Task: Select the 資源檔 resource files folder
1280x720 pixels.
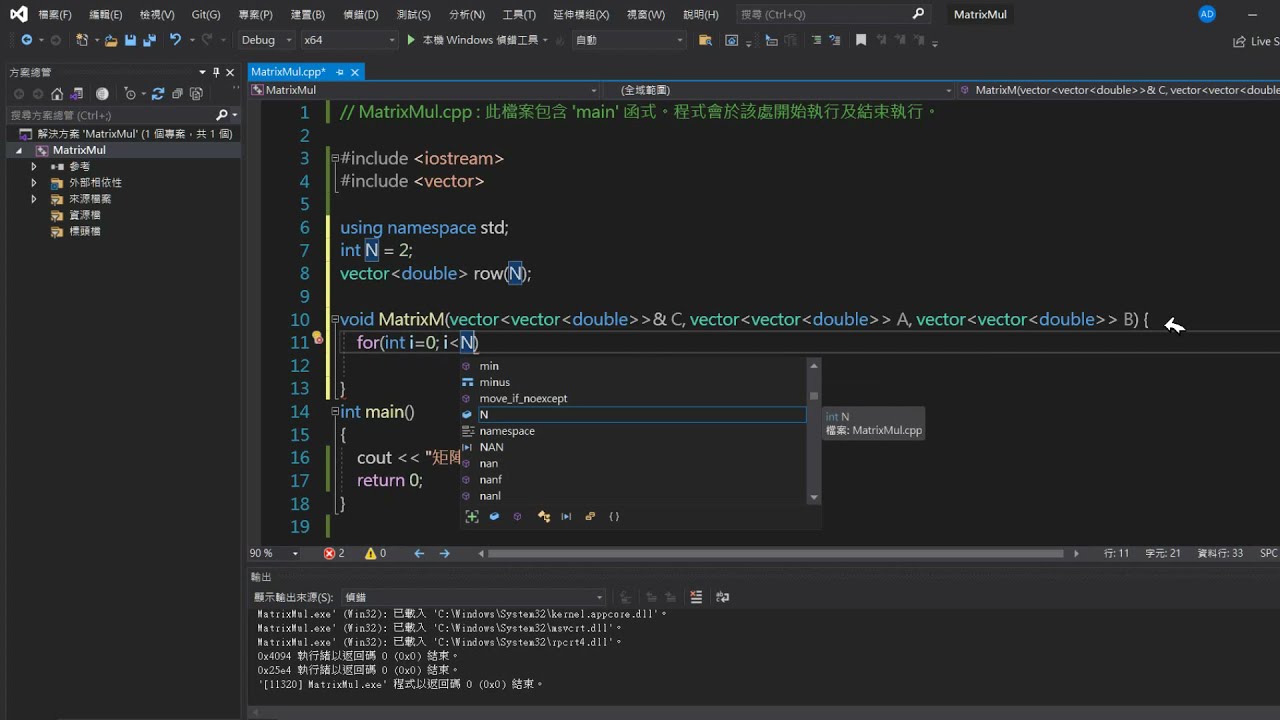Action: tap(84, 215)
